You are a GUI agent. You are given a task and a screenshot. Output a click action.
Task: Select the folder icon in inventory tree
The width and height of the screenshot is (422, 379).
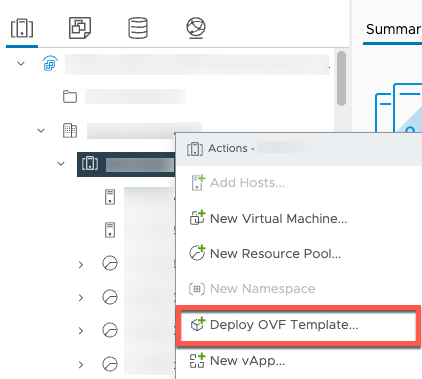click(70, 97)
